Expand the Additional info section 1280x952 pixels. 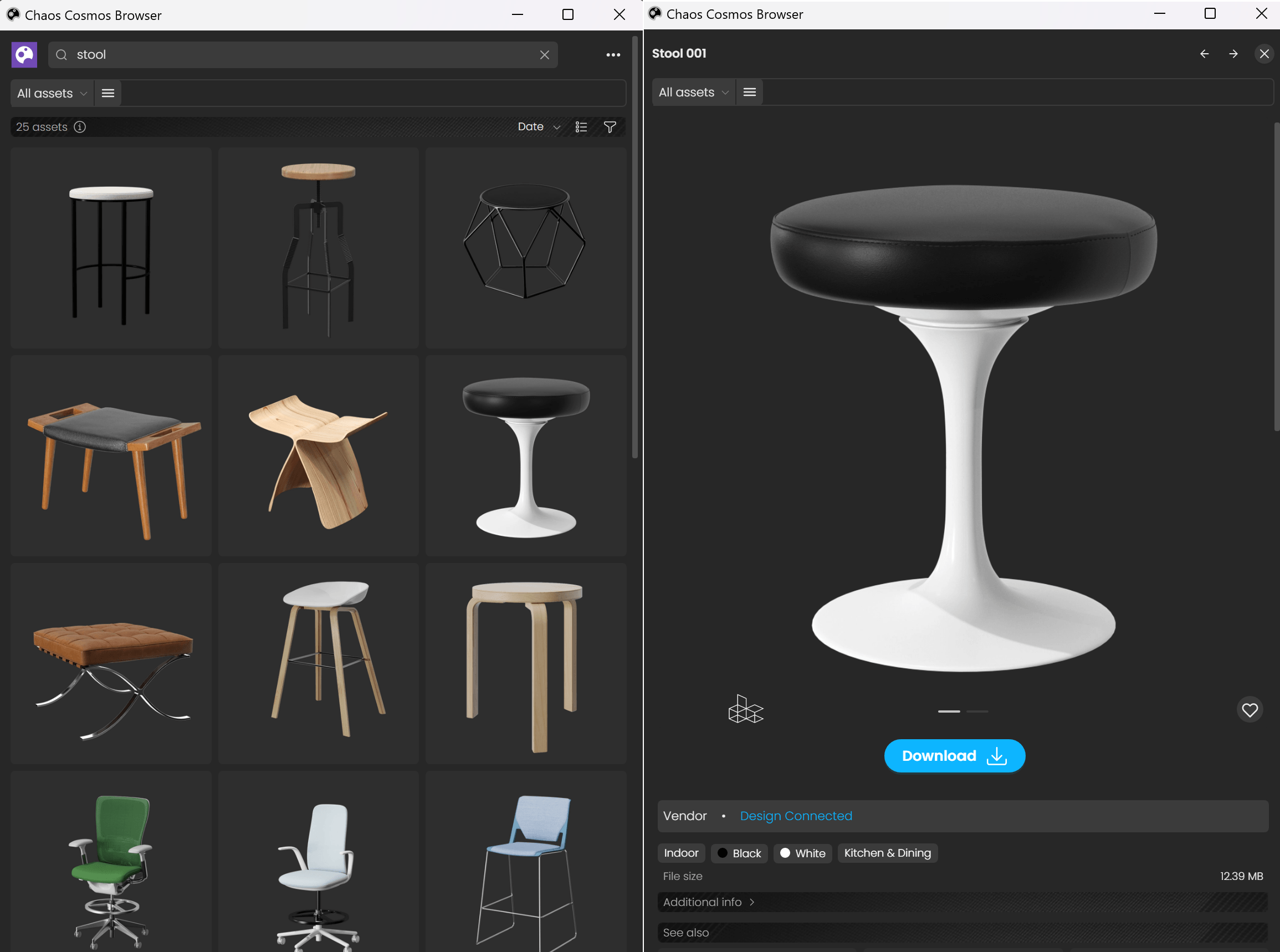[708, 902]
